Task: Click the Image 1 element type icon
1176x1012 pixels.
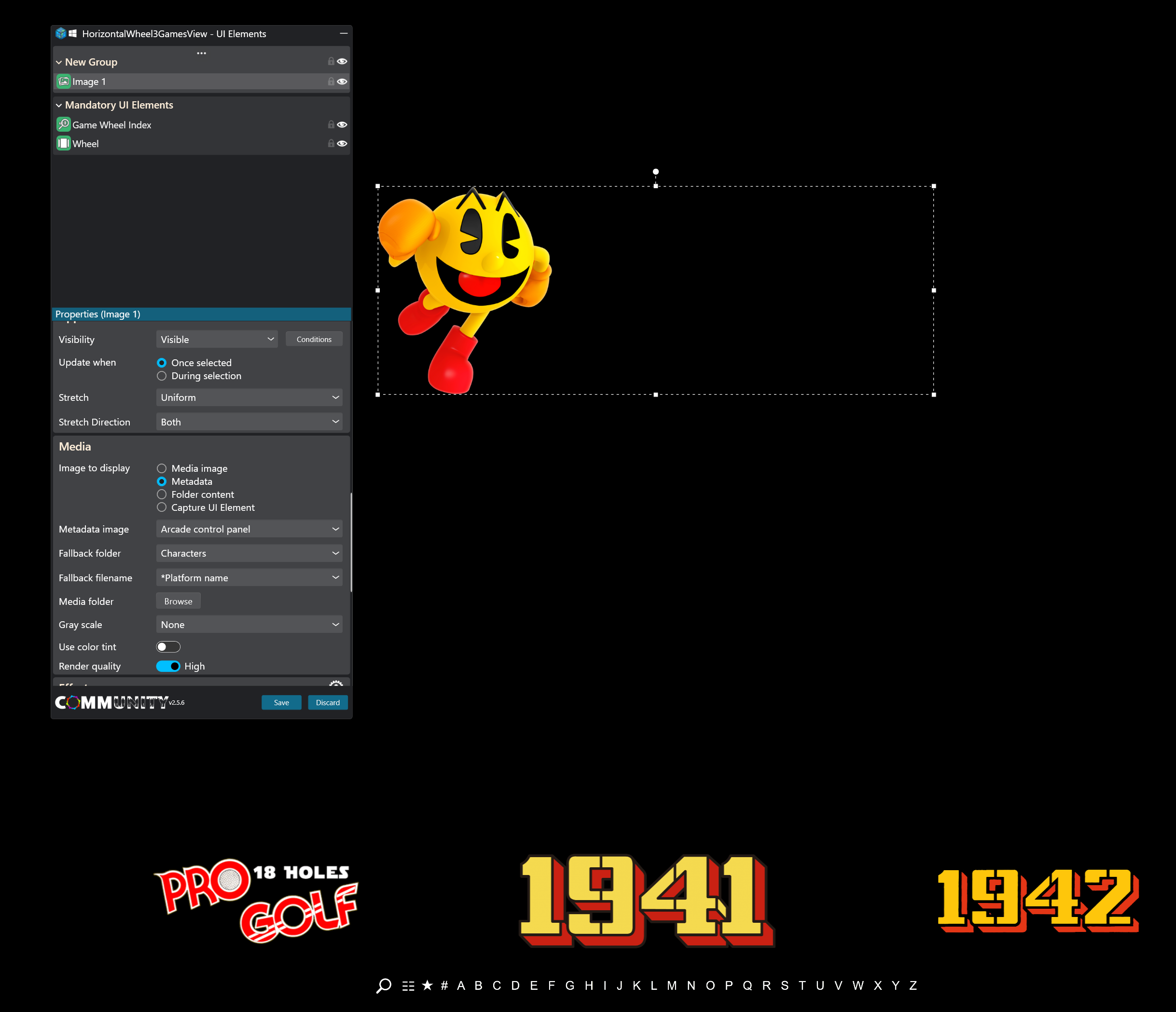Action: pyautogui.click(x=64, y=82)
